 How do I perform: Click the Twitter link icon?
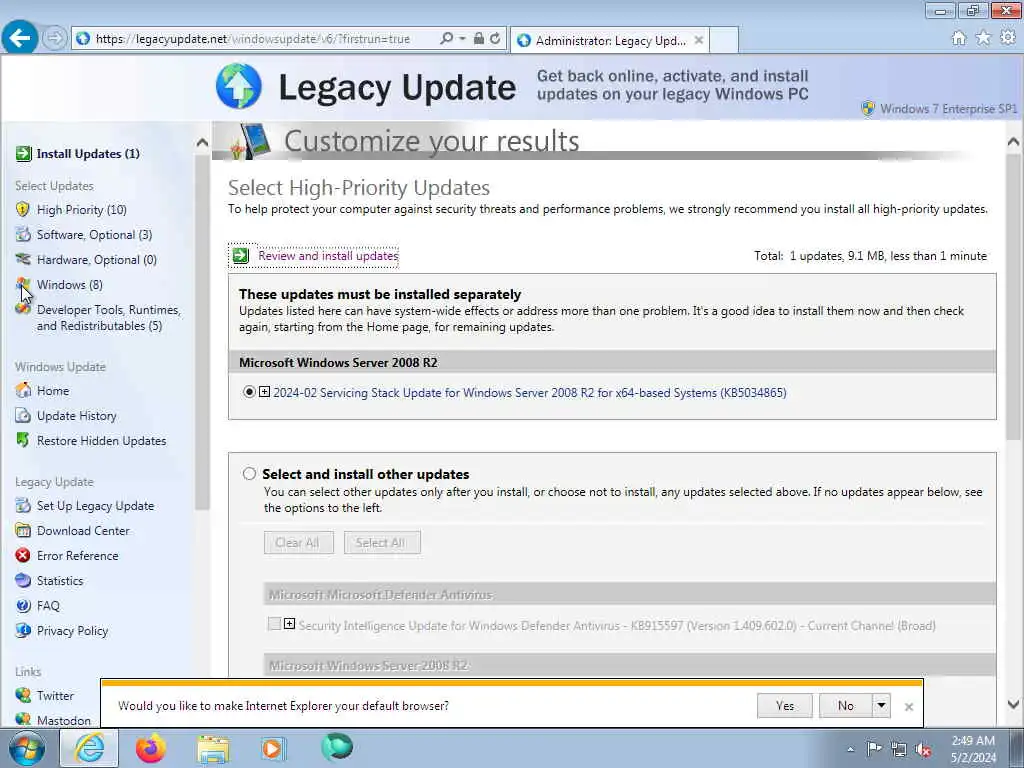tap(23, 695)
